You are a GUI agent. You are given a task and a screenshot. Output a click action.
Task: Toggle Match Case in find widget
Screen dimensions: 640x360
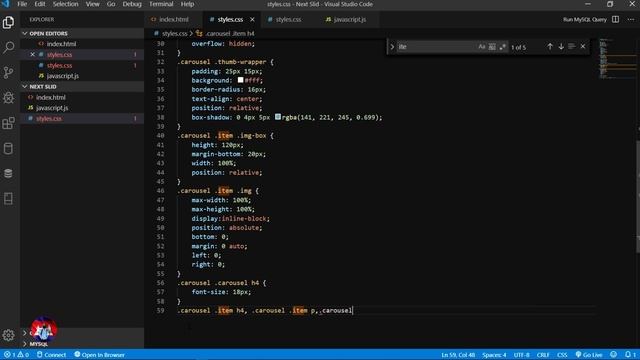[482, 47]
